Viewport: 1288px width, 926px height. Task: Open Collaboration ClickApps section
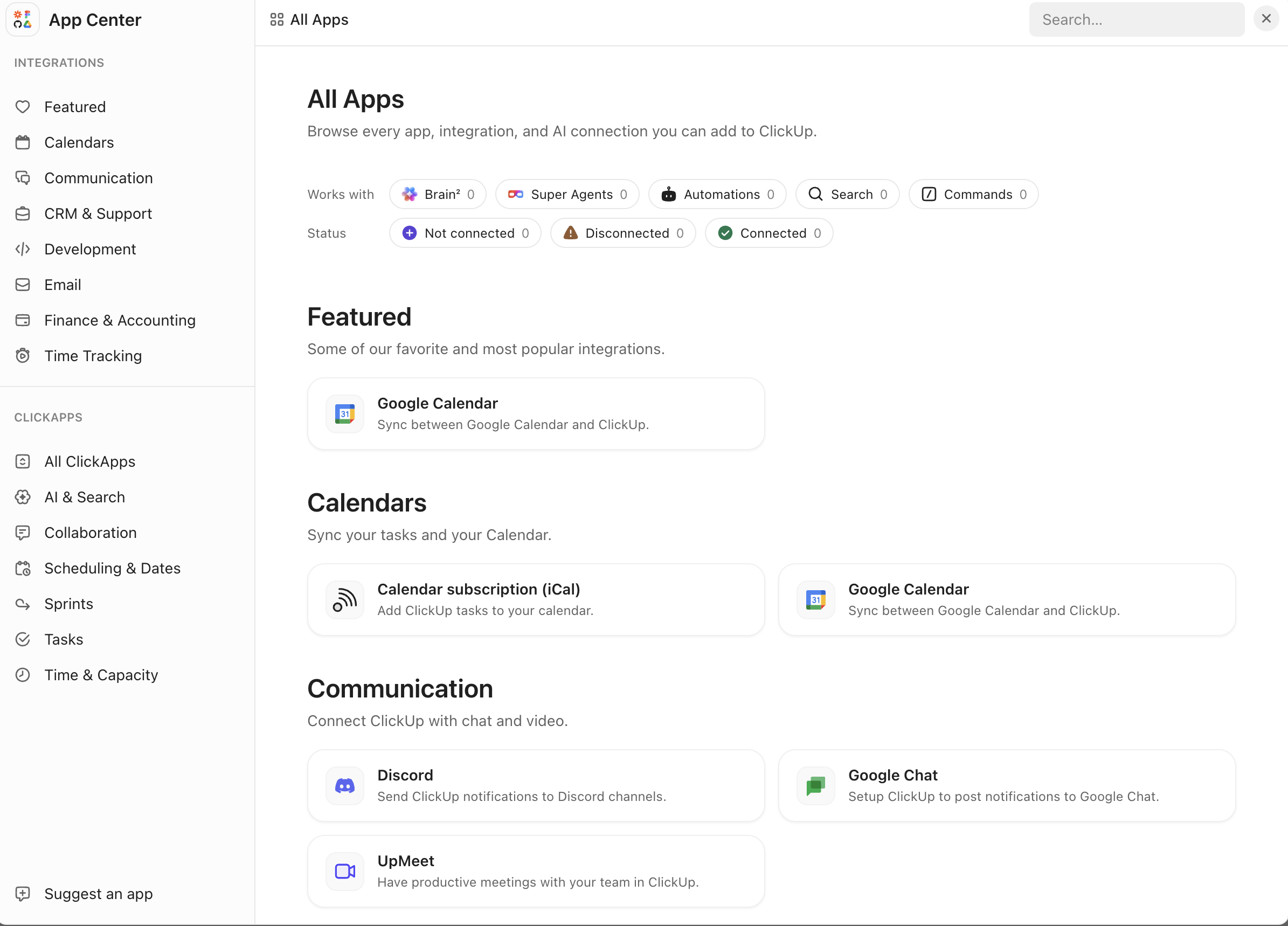coord(91,533)
